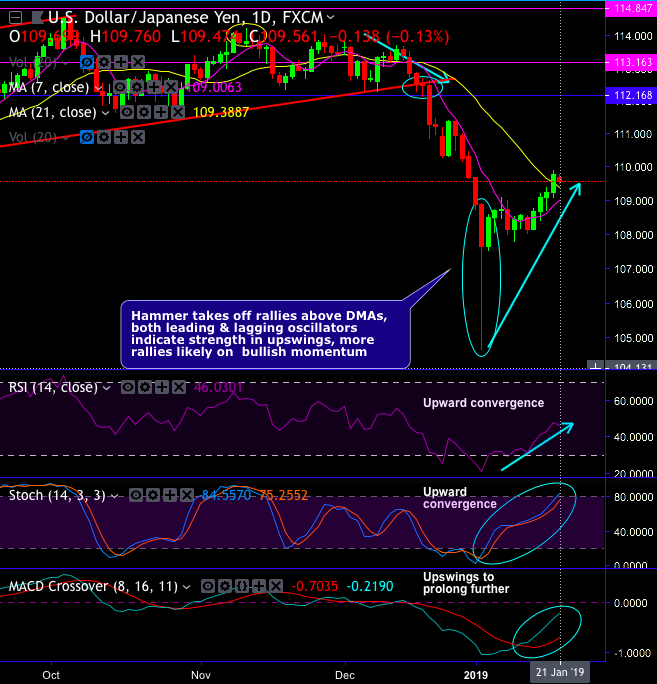Screen dimensions: 657x684
Task: Click the MA 21 value 109.3887
Action: click(x=221, y=113)
